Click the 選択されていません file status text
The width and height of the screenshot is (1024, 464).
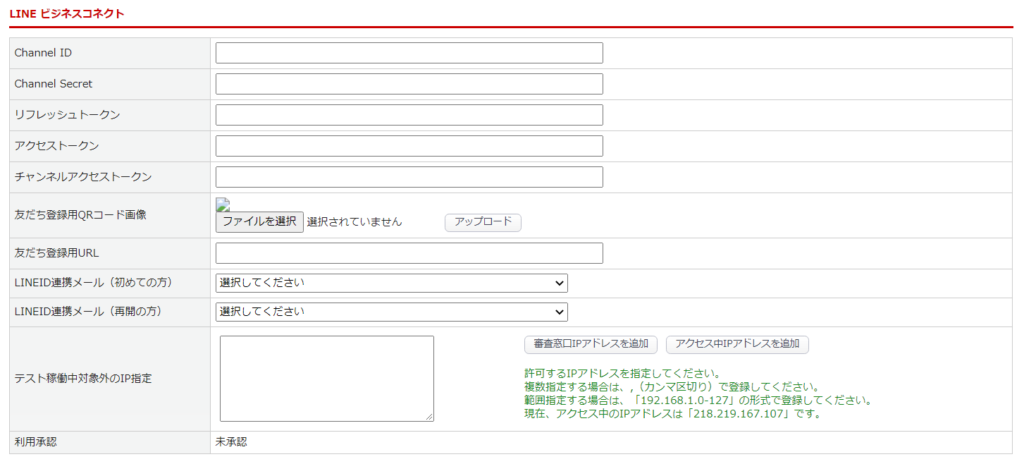coord(355,222)
